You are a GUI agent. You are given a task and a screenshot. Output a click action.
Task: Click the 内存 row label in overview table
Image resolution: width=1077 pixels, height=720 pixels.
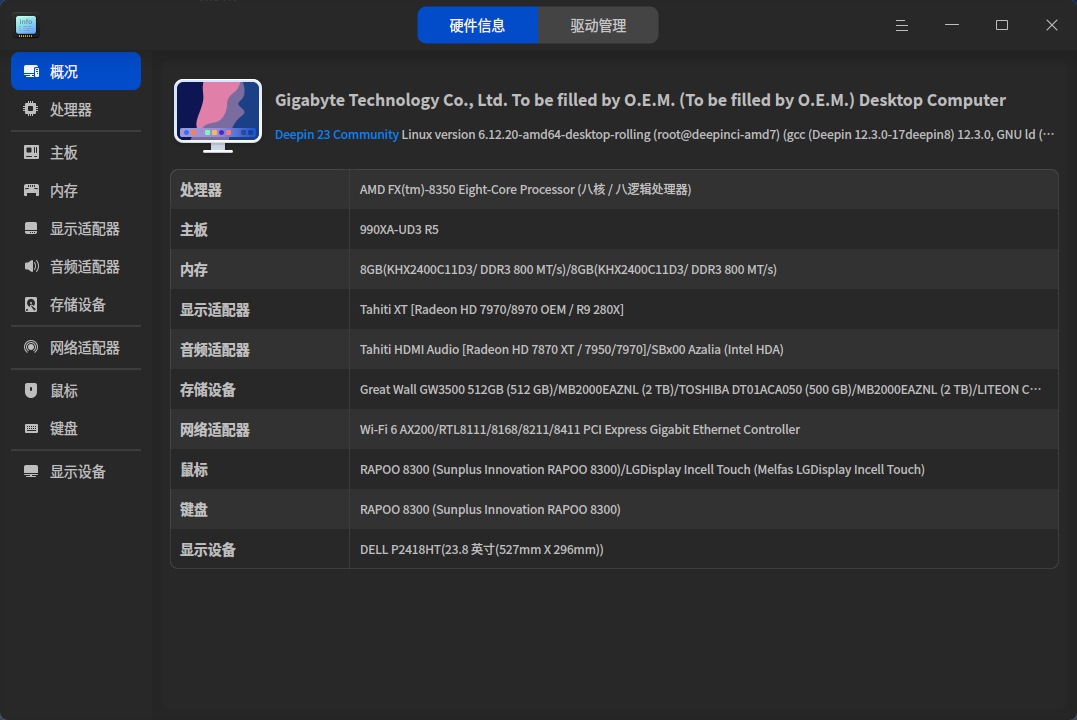click(194, 269)
